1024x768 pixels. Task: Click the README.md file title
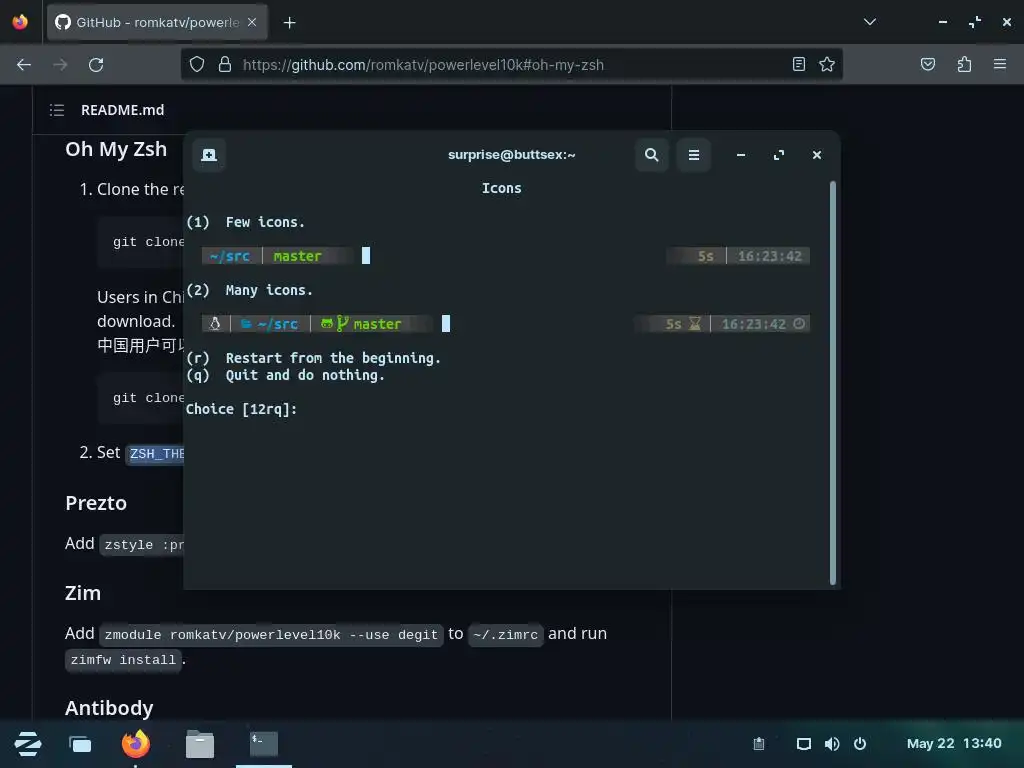[x=123, y=110]
